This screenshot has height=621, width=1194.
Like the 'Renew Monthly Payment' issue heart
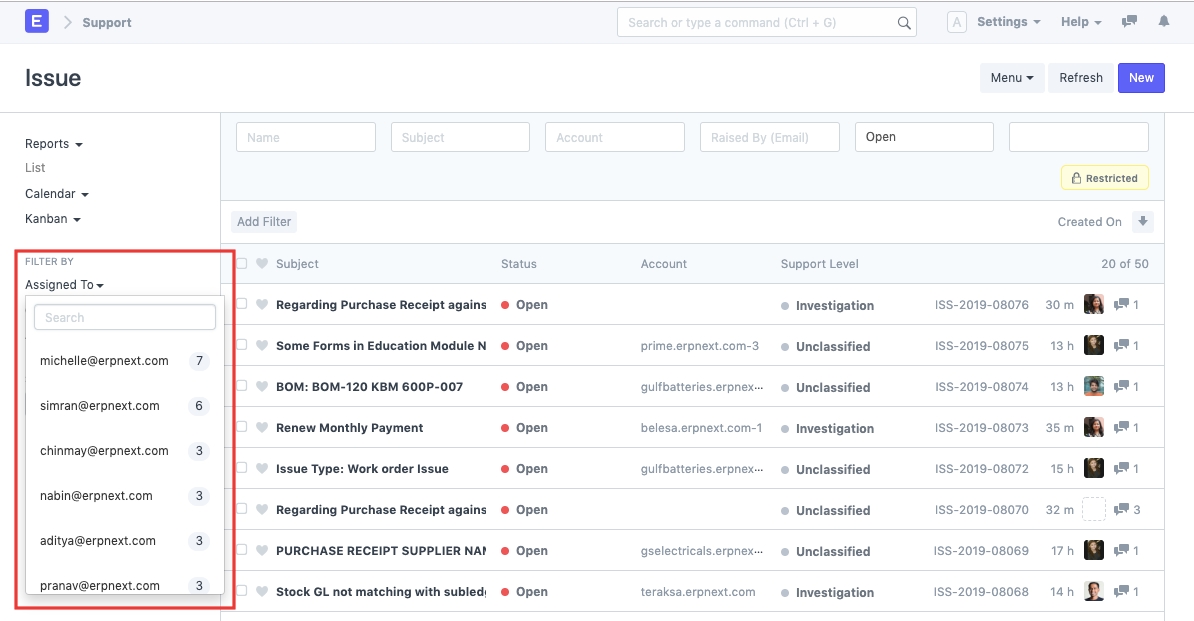(262, 428)
